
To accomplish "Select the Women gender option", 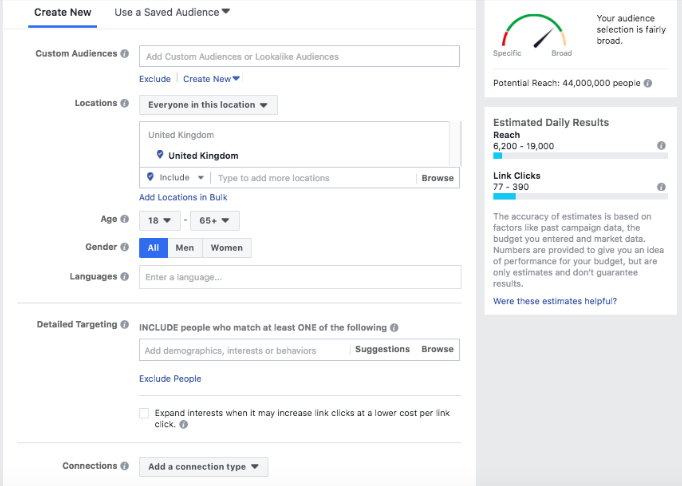I will 227,248.
